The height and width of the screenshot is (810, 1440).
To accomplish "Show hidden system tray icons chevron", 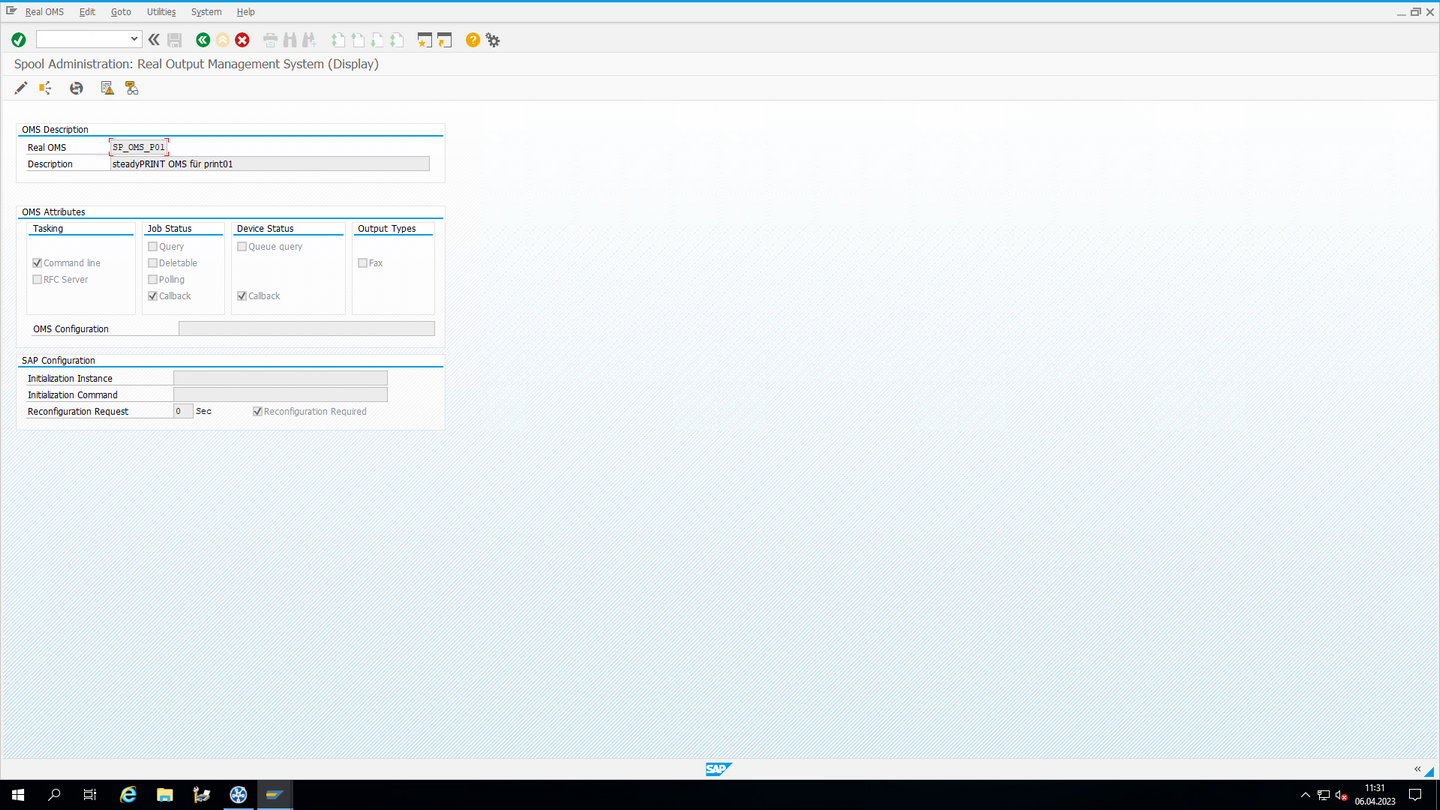I will point(1305,795).
